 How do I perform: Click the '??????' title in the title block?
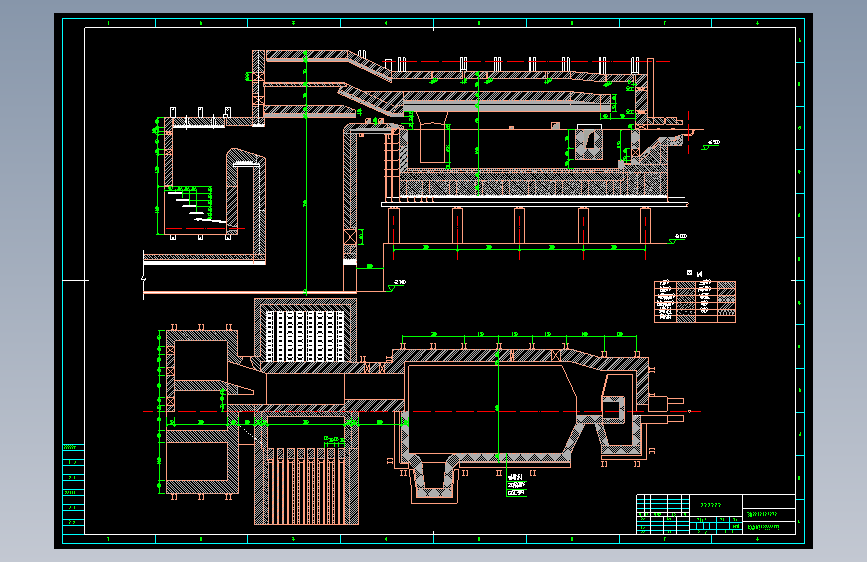click(711, 505)
